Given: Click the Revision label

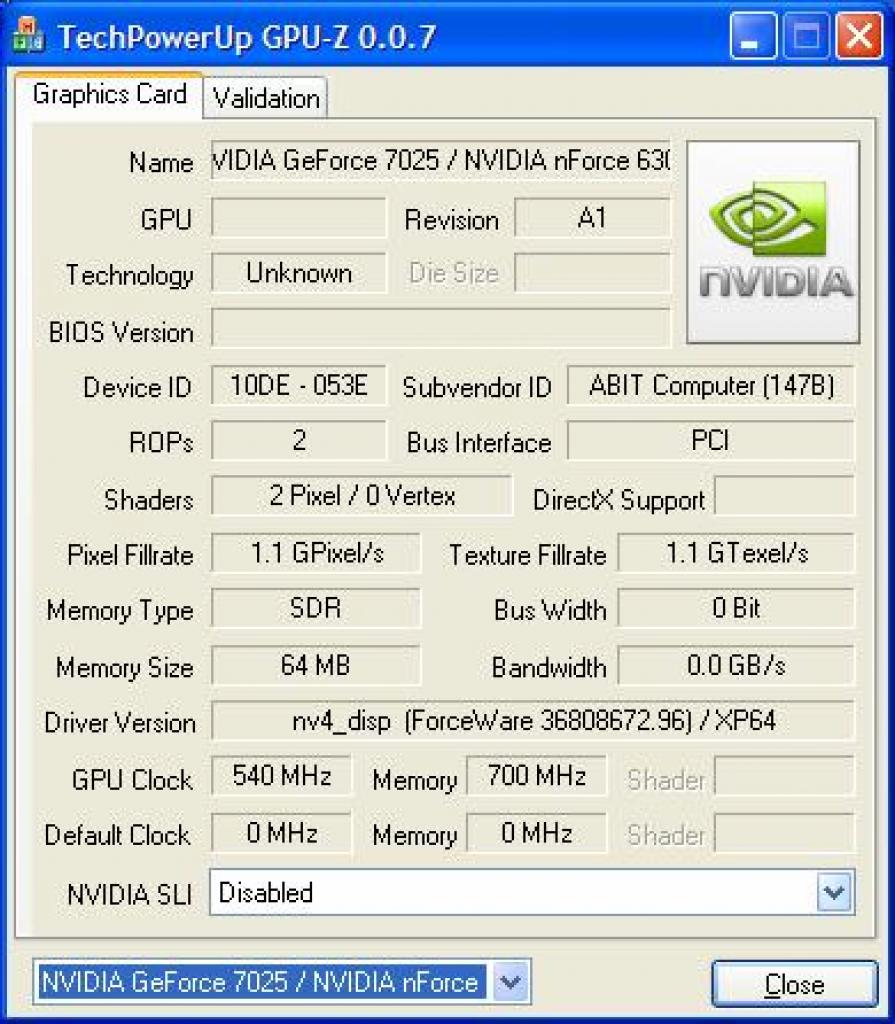Looking at the screenshot, I should (452, 220).
